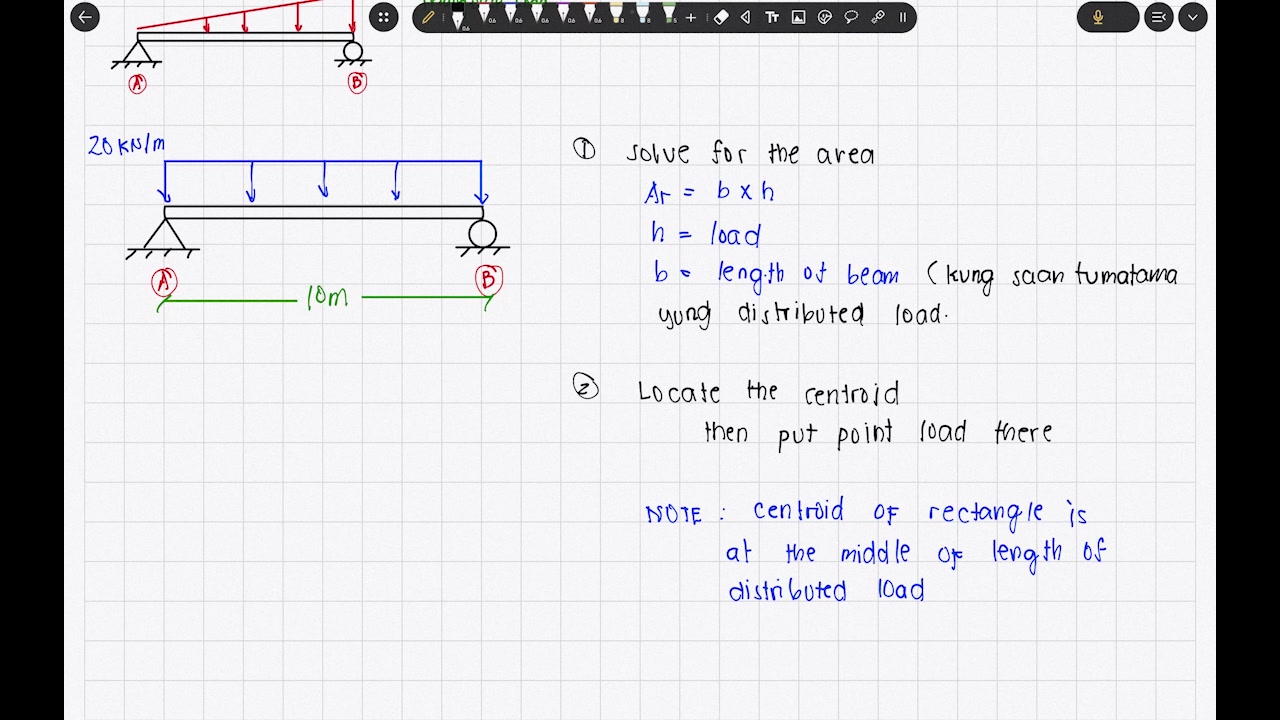Click the 'Locate the centroid' line

(x=768, y=392)
